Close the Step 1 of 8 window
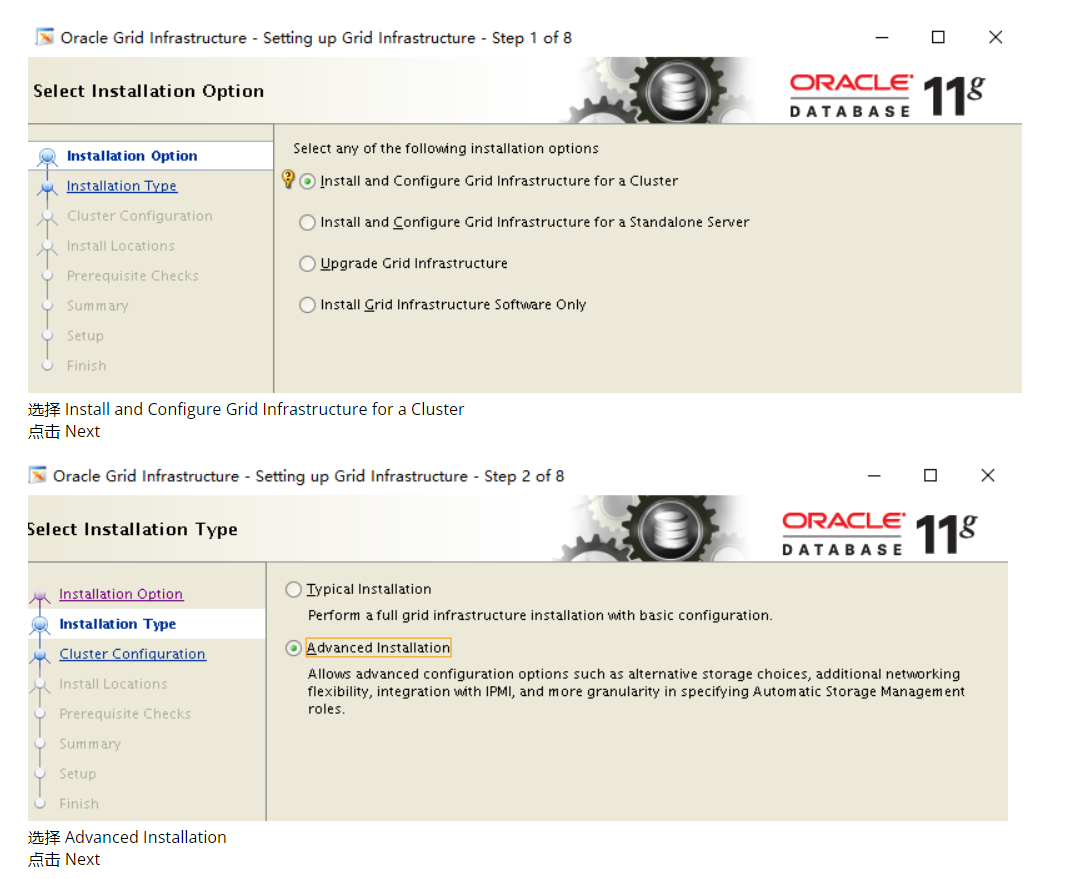Image resolution: width=1070 pixels, height=879 pixels. tap(996, 37)
